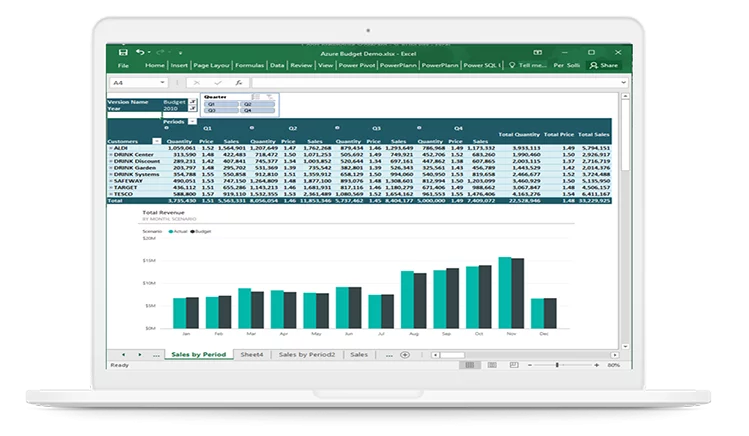Switch to Page Layout view icon

(492, 365)
